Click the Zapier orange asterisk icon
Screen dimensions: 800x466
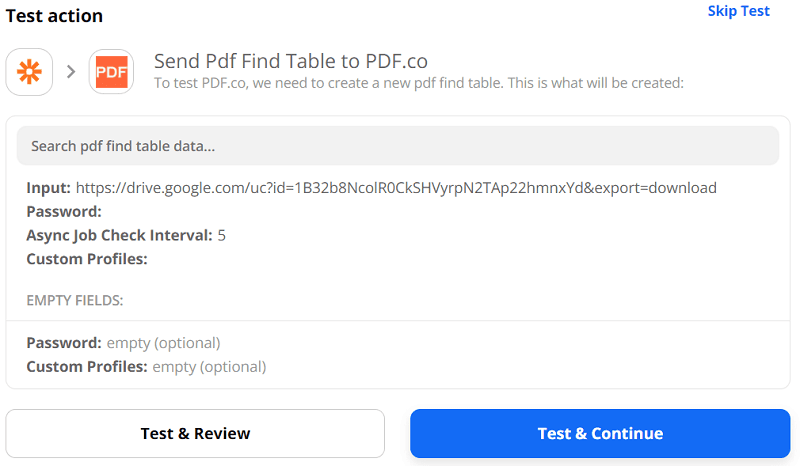pyautogui.click(x=29, y=72)
